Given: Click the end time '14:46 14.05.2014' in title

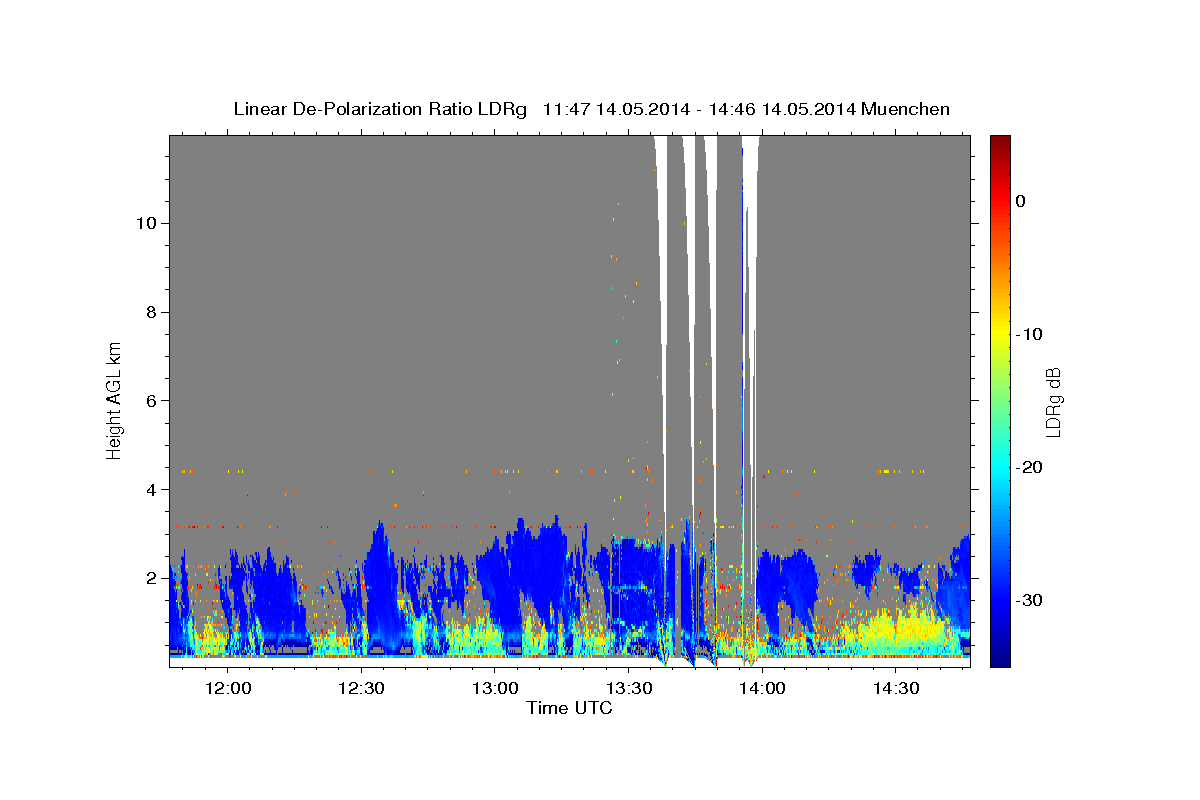Looking at the screenshot, I should tap(782, 109).
